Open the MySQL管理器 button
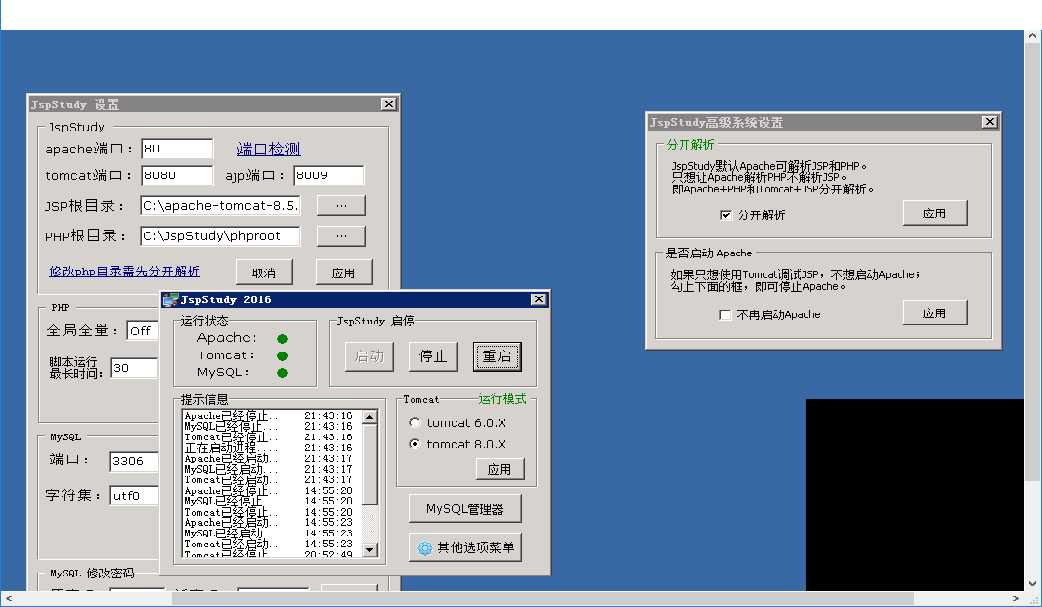Viewport: 1042px width, 607px height. click(465, 509)
